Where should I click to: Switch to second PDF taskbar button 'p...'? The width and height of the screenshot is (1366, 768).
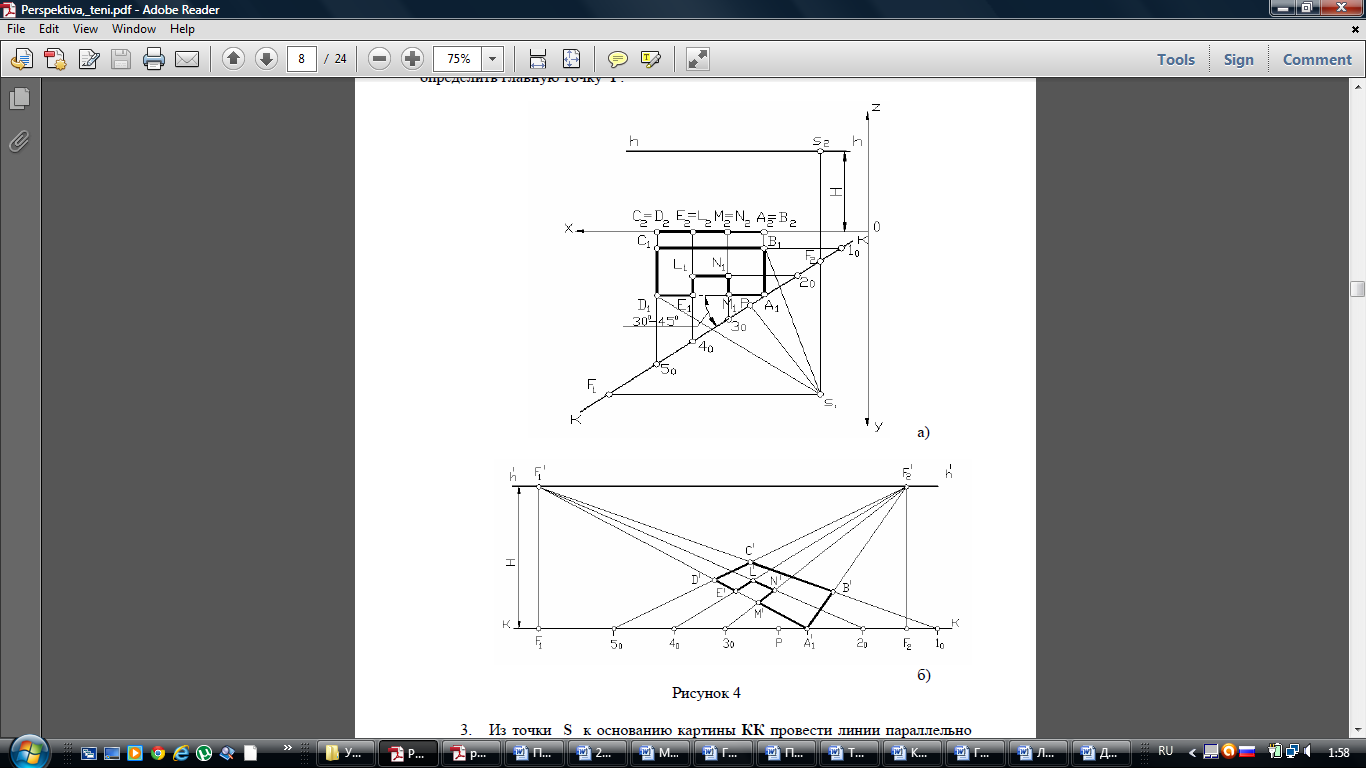(471, 752)
